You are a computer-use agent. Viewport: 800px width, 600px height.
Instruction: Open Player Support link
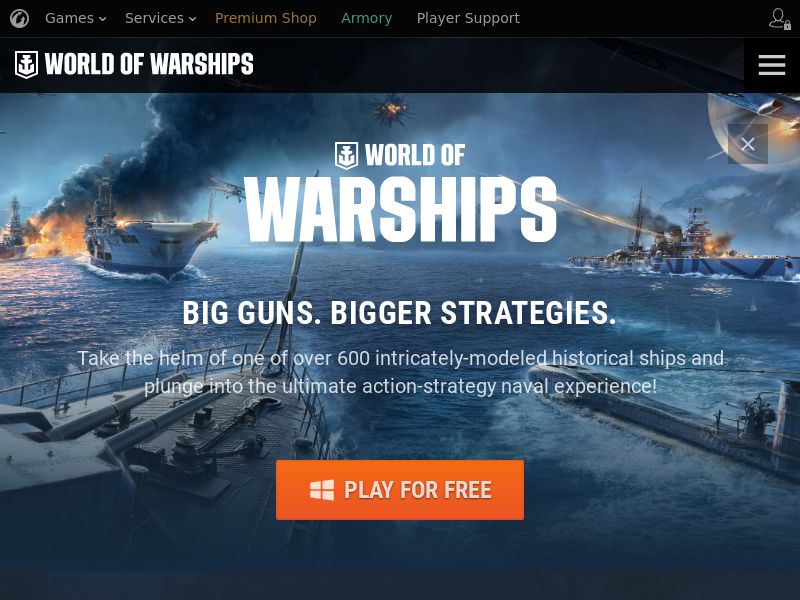coord(468,18)
